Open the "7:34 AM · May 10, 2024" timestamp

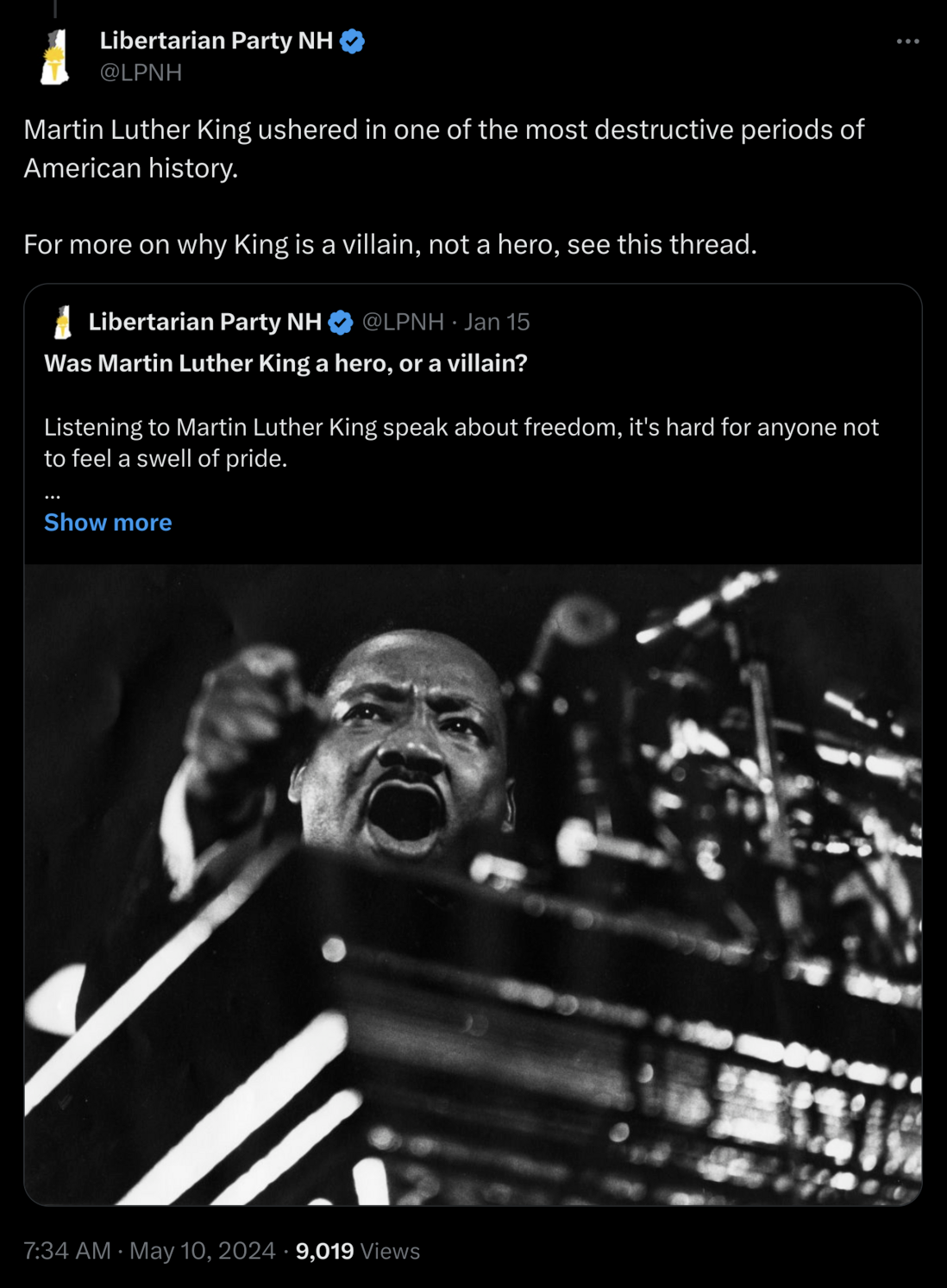tap(149, 1251)
